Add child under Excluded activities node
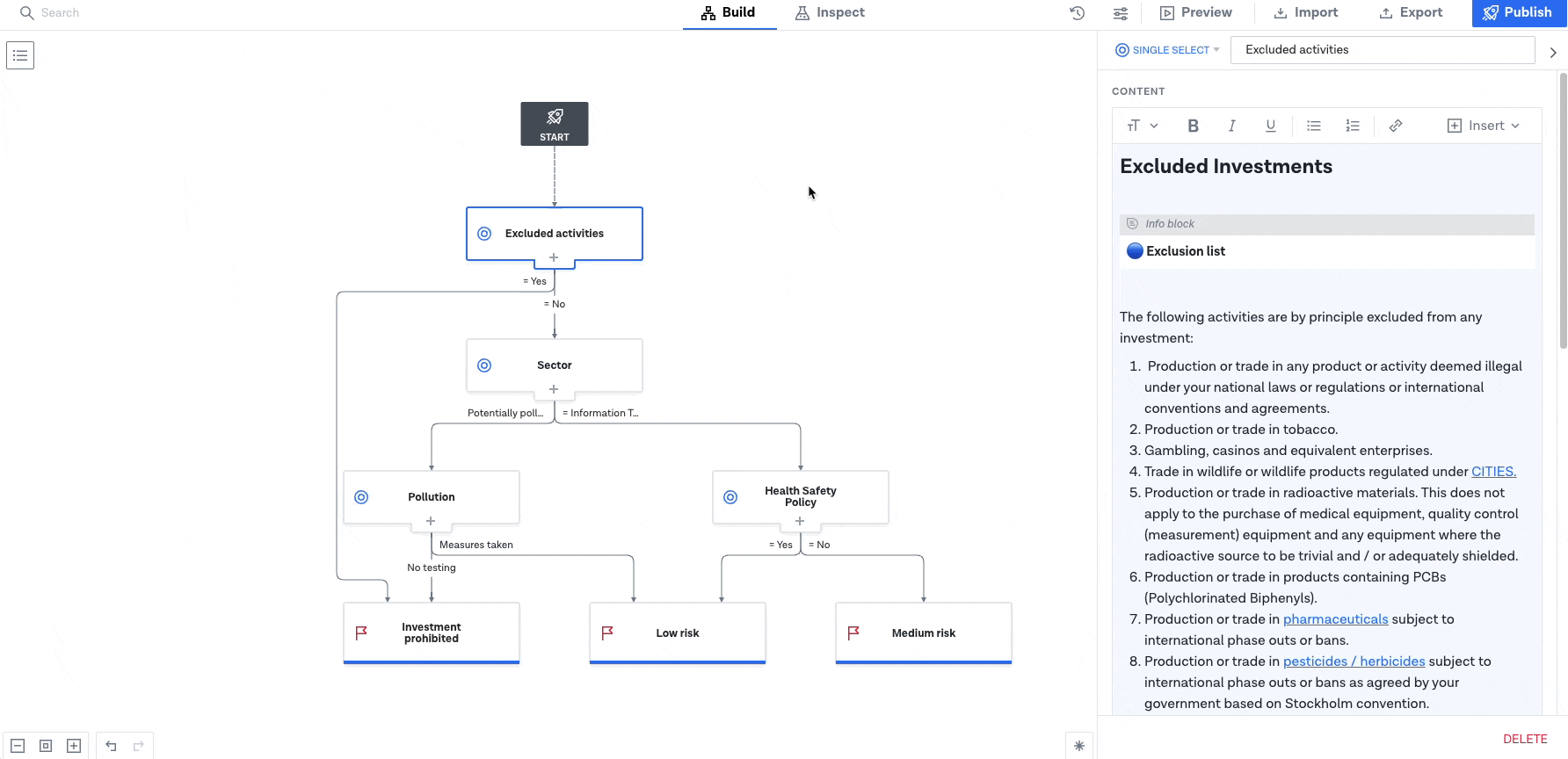This screenshot has width=1568, height=759. pos(554,257)
